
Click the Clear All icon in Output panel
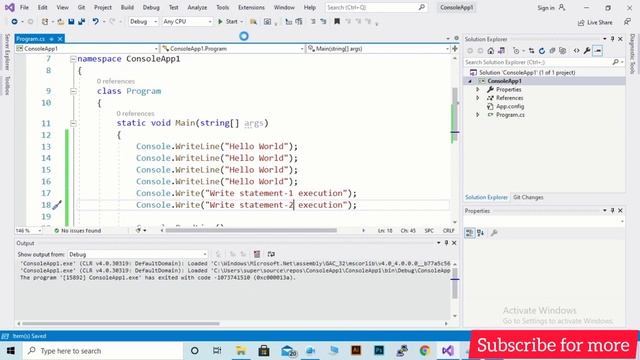pyautogui.click(x=257, y=254)
